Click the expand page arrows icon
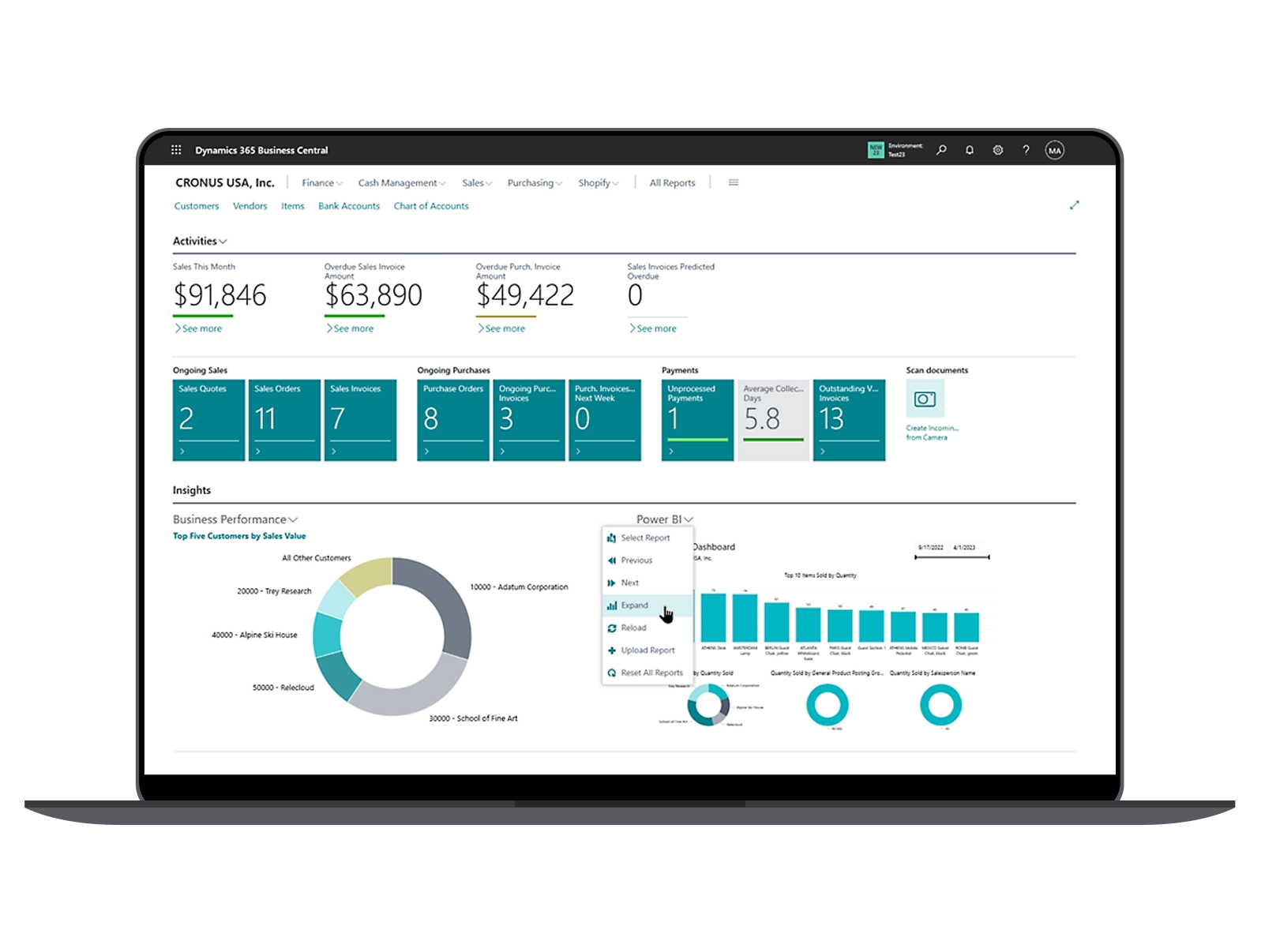This screenshot has height=952, width=1261. 1074,205
